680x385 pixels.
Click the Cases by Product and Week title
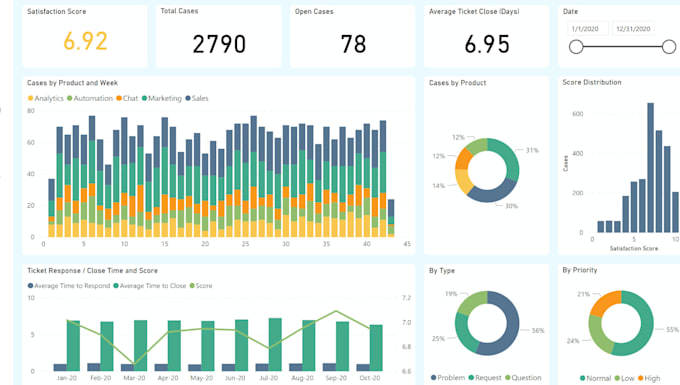[72, 83]
